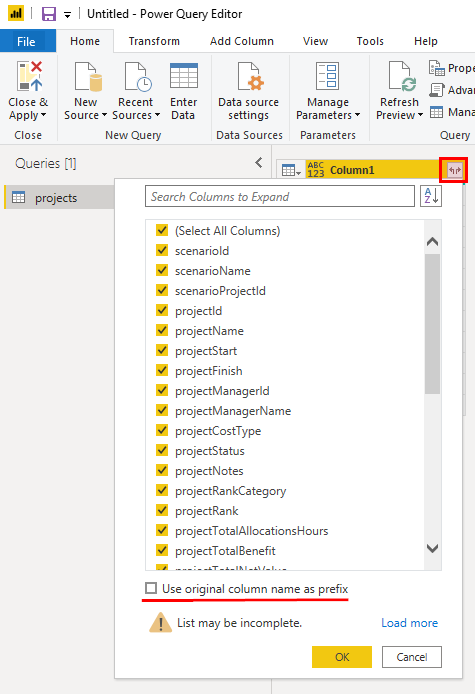475x694 pixels.
Task: Uncheck the projectTotalBenefit checkbox
Action: click(162, 550)
